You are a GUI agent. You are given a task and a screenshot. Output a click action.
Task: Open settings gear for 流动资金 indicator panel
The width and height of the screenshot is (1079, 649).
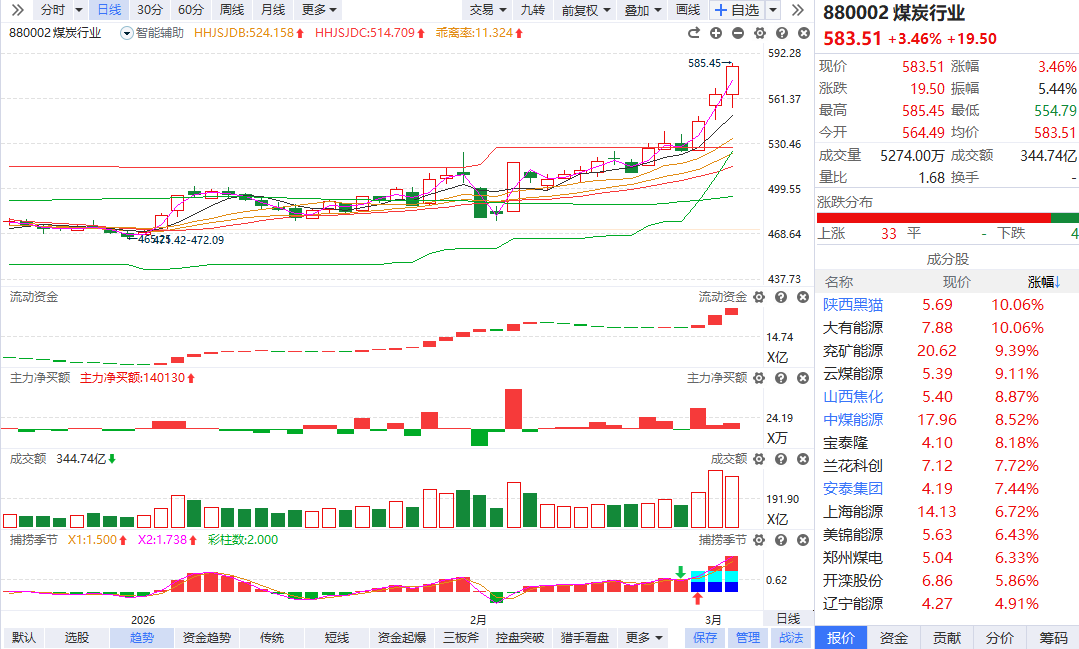tap(759, 297)
